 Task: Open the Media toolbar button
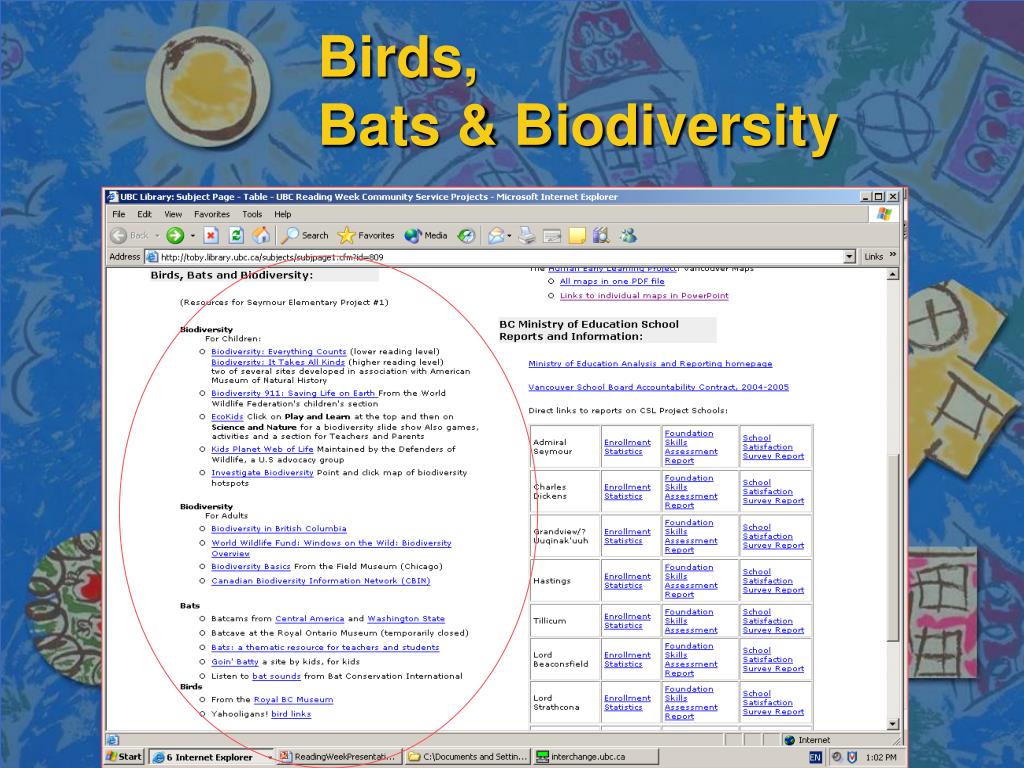426,236
